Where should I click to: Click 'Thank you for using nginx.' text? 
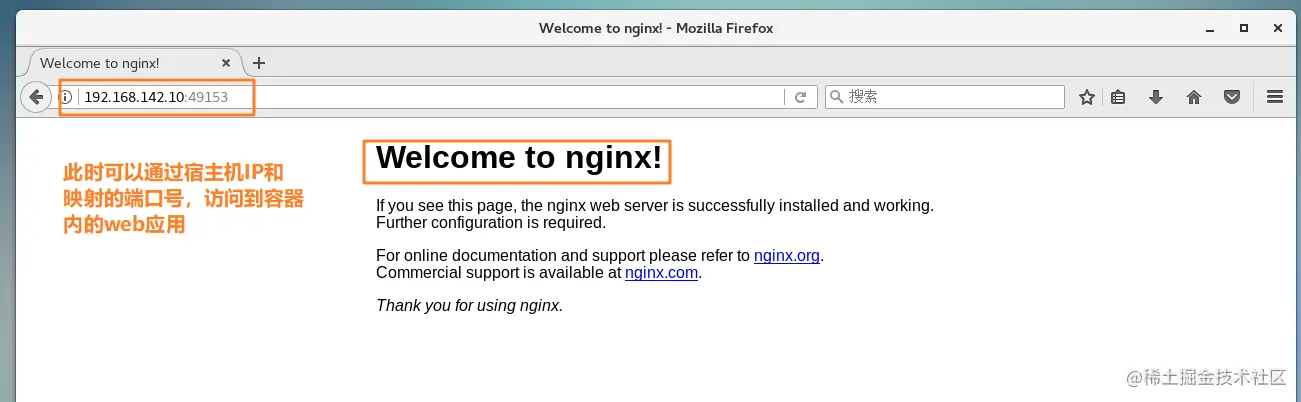(x=470, y=306)
